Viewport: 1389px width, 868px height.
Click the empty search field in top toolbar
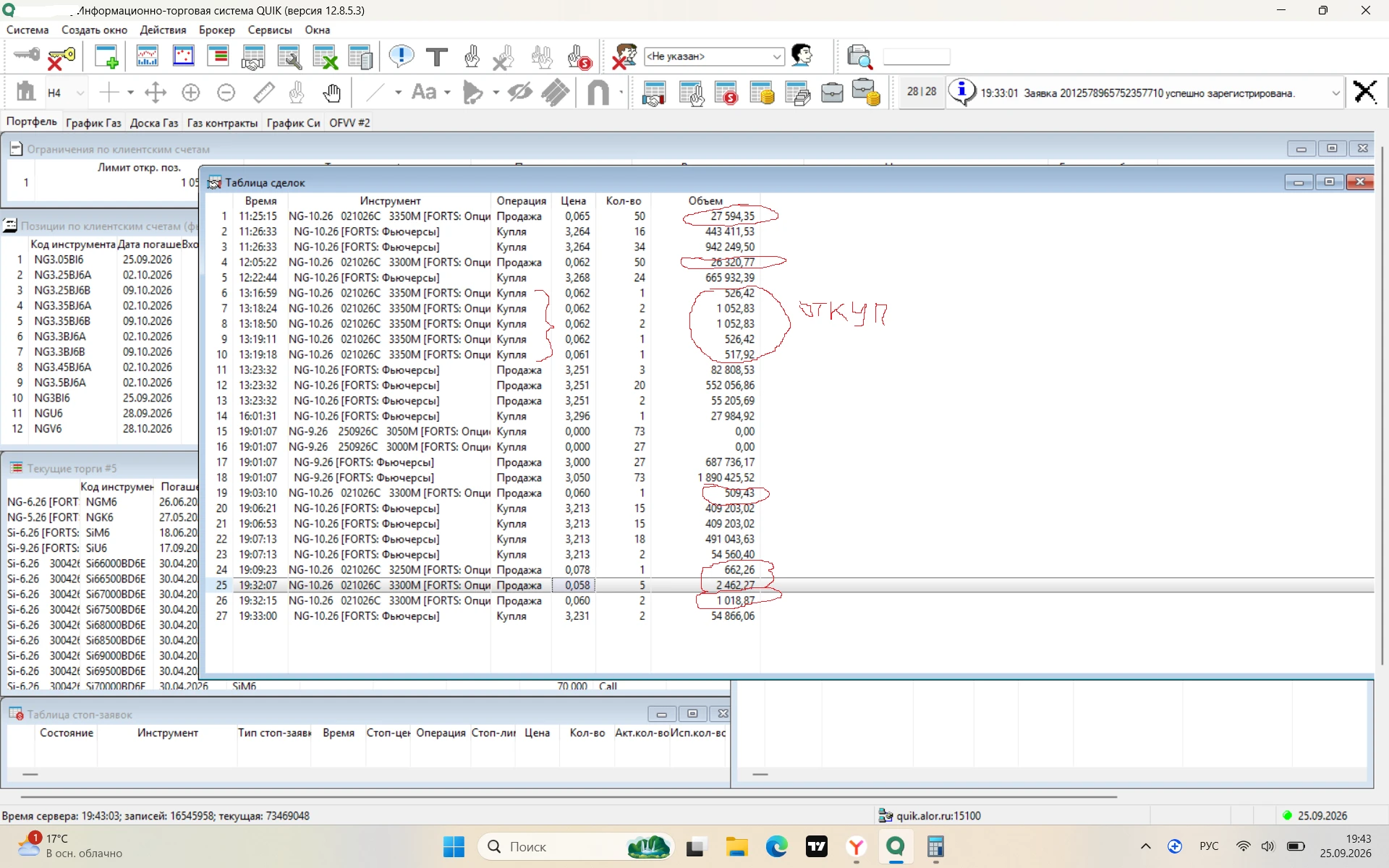[x=917, y=56]
